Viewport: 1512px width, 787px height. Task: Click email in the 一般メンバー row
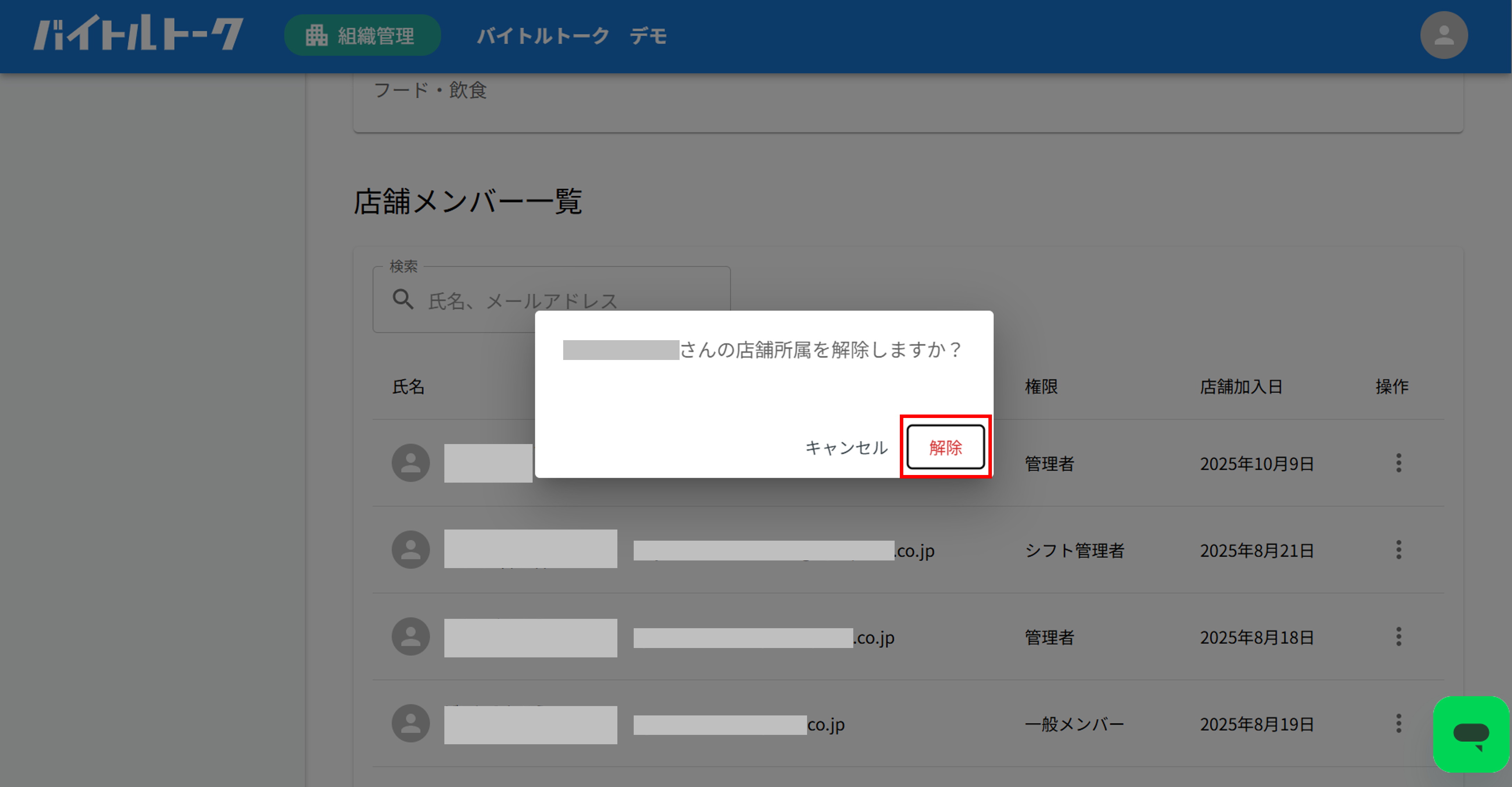[x=739, y=724]
